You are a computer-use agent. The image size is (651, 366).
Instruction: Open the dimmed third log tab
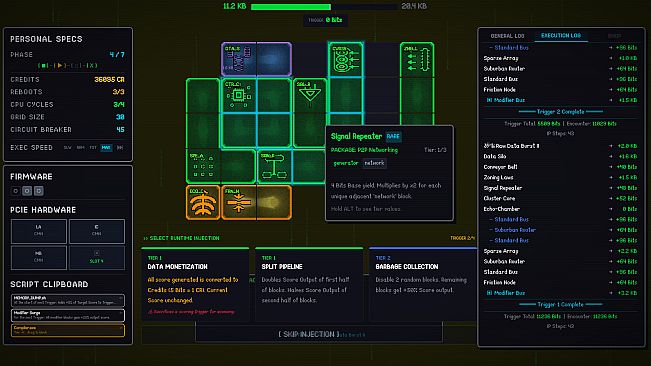(x=614, y=36)
